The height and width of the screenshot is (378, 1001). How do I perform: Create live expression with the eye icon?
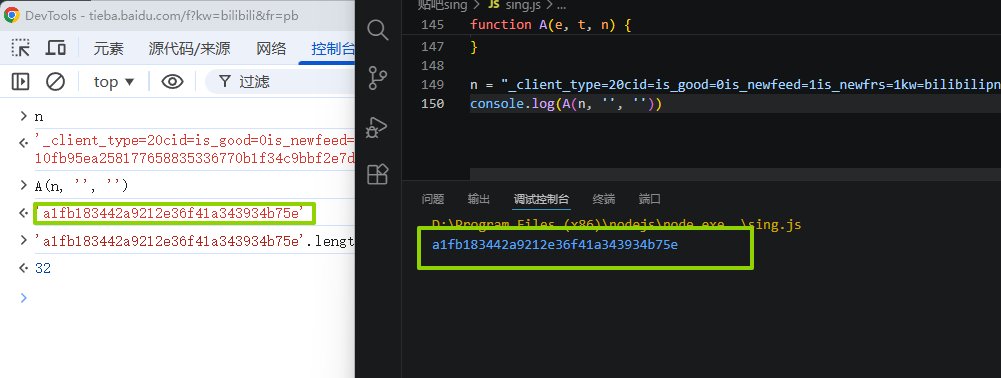click(172, 82)
